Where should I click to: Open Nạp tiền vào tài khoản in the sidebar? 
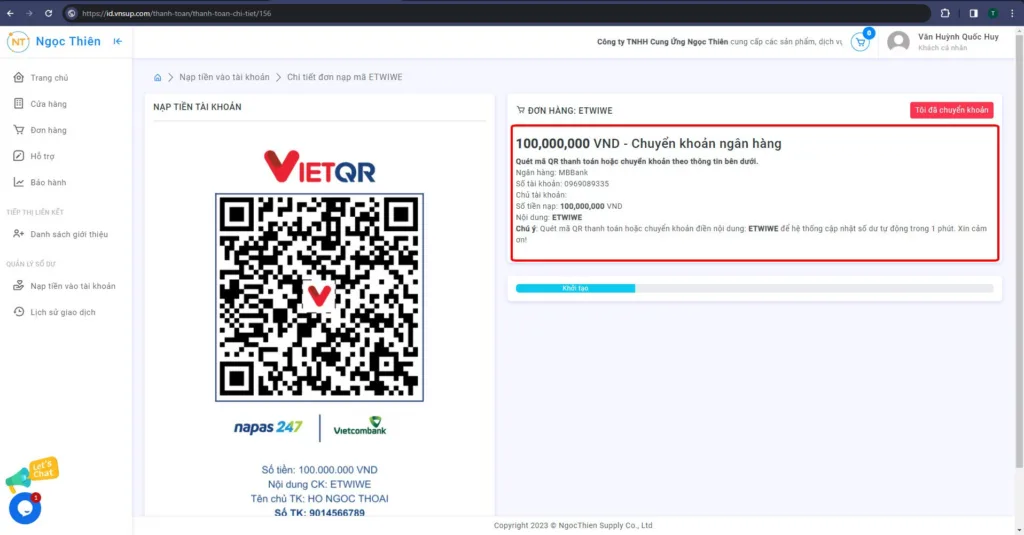[x=72, y=286]
